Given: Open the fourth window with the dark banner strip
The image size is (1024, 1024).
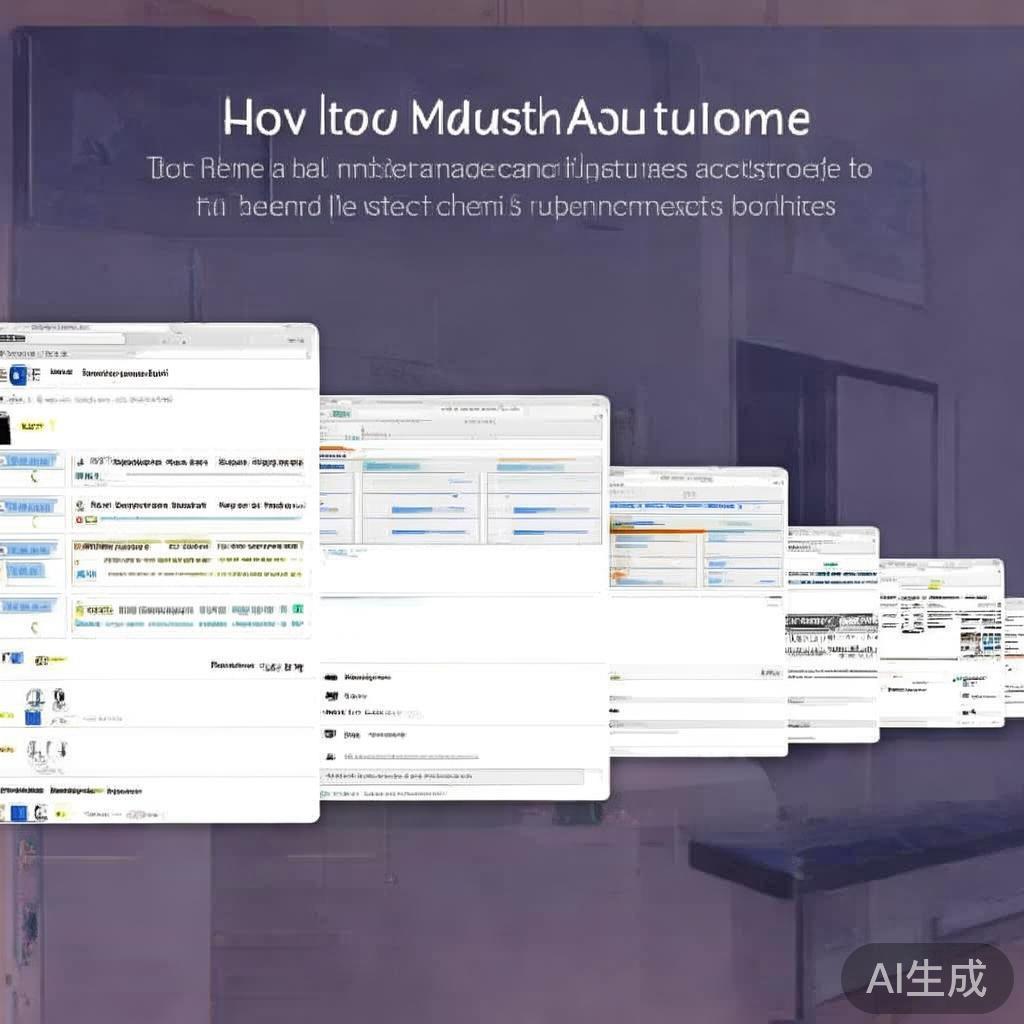Looking at the screenshot, I should tap(833, 634).
